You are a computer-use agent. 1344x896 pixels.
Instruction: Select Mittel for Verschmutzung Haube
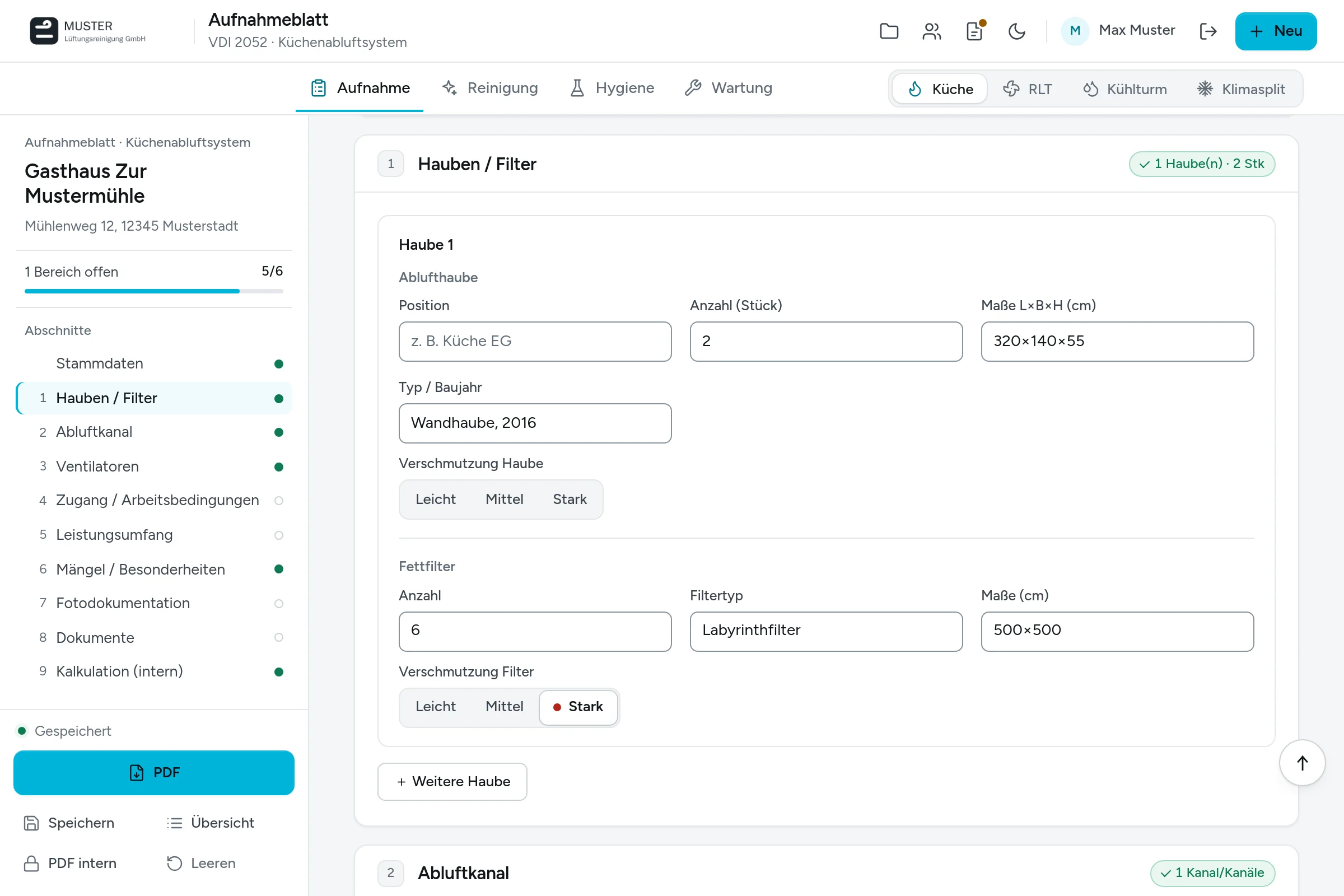tap(504, 499)
